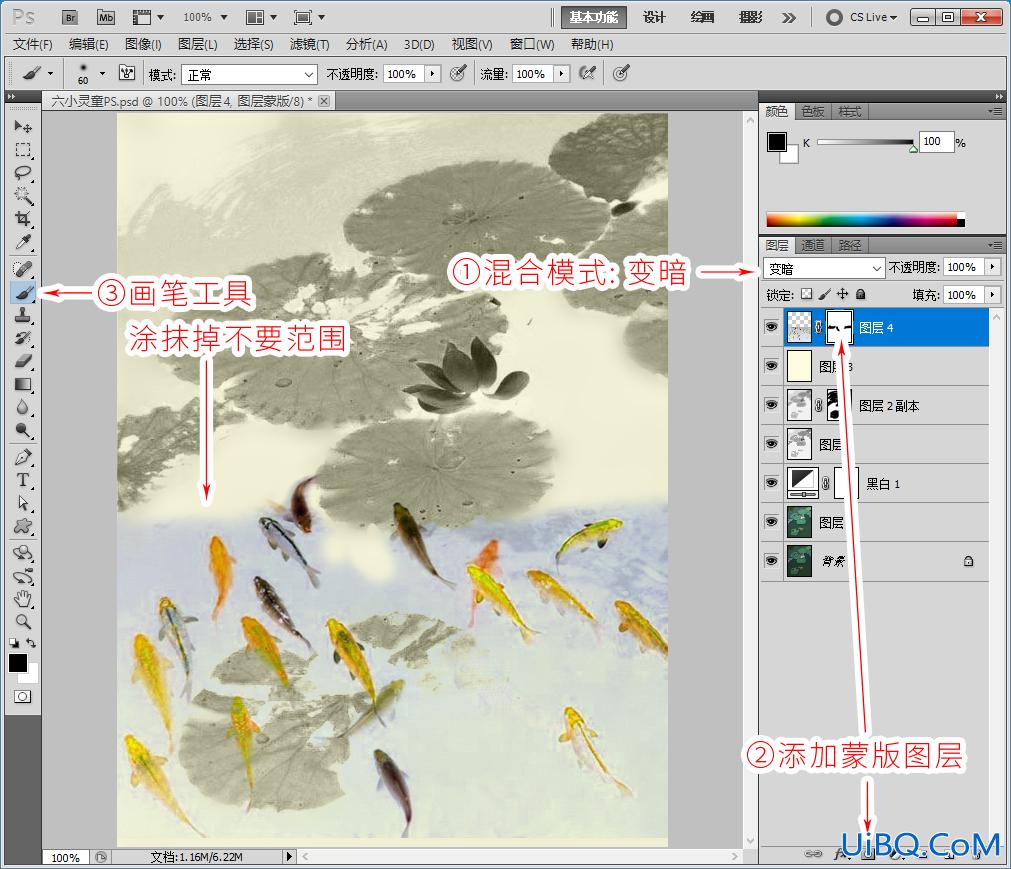The height and width of the screenshot is (869, 1011).
Task: Open the 图像(I) menu
Action: 143,44
